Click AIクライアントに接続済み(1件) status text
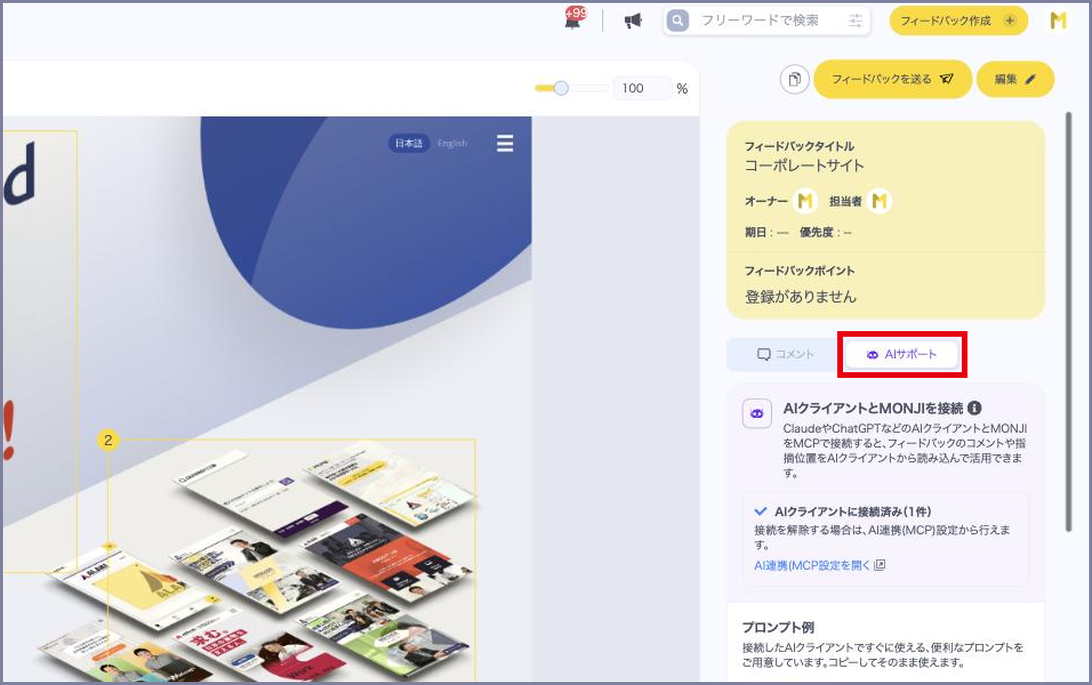 (852, 512)
